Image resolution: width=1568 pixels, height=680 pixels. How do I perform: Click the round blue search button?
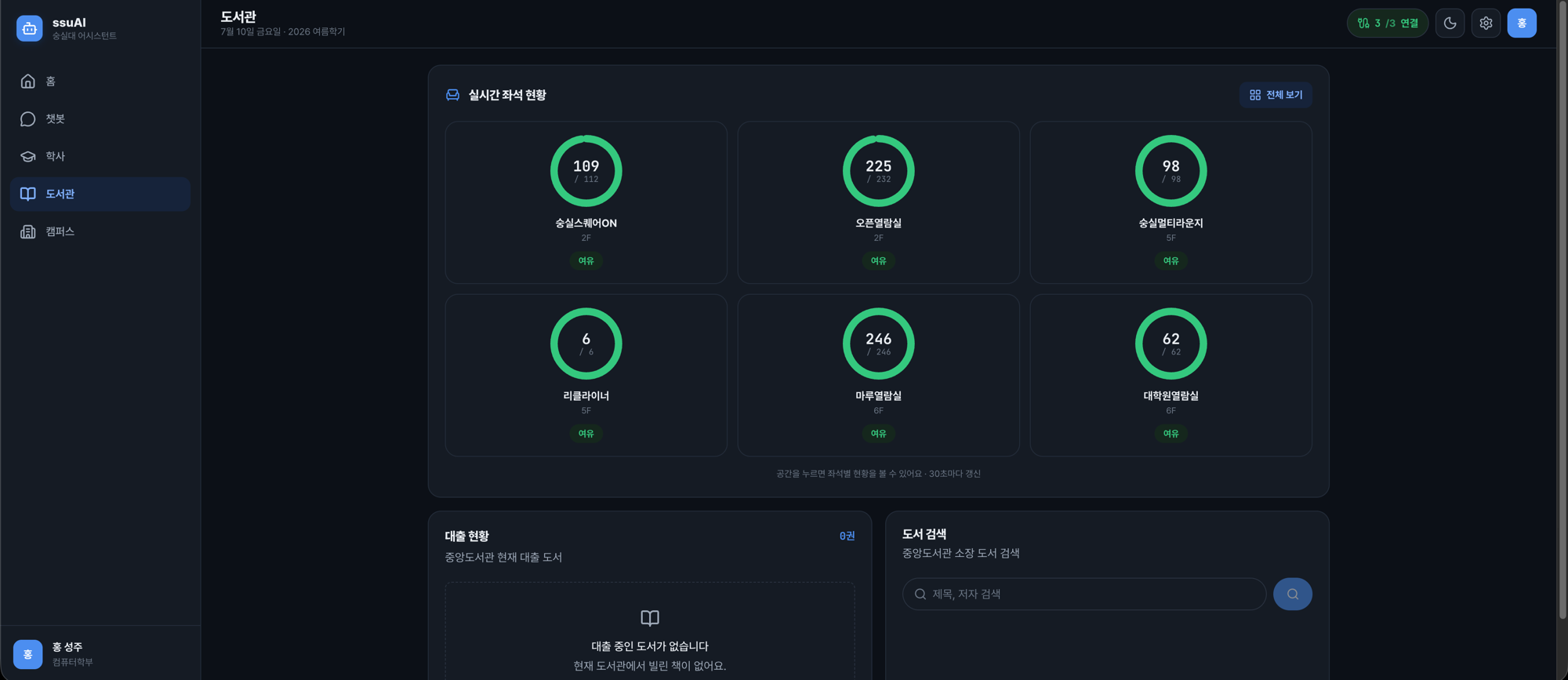coord(1292,595)
